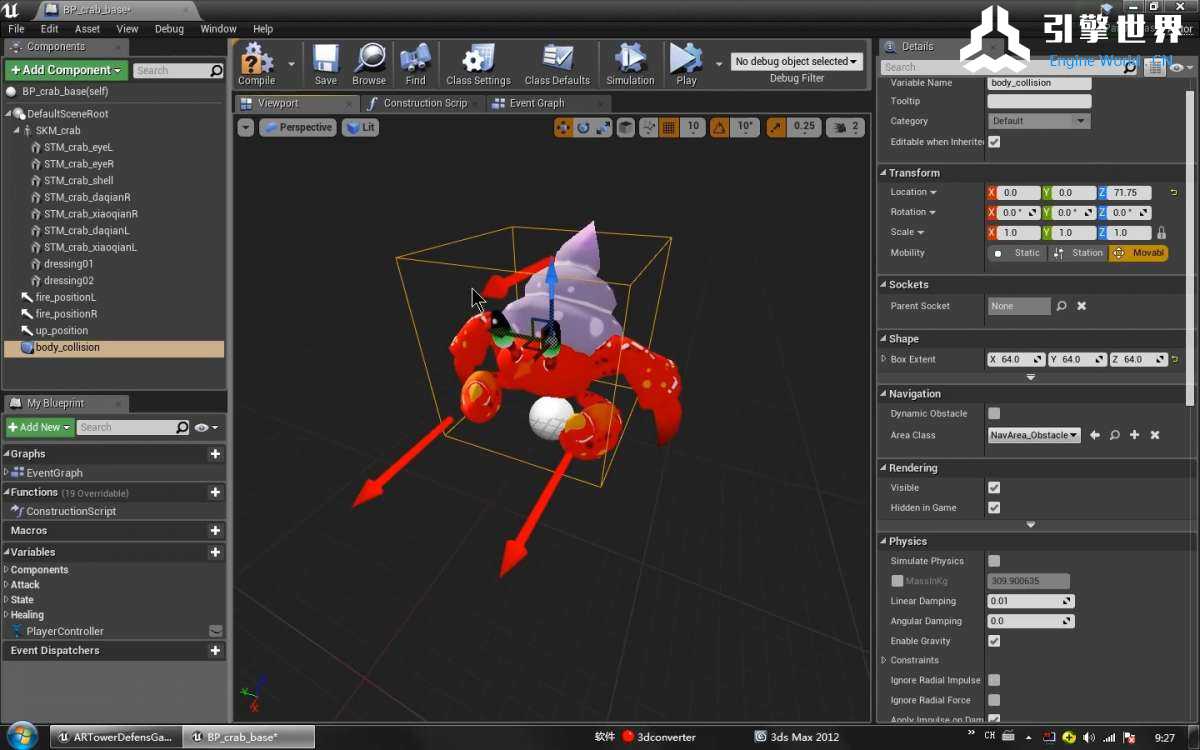Open the camera speed setting showing 2
Screen dimensions: 1200x750
click(x=846, y=127)
